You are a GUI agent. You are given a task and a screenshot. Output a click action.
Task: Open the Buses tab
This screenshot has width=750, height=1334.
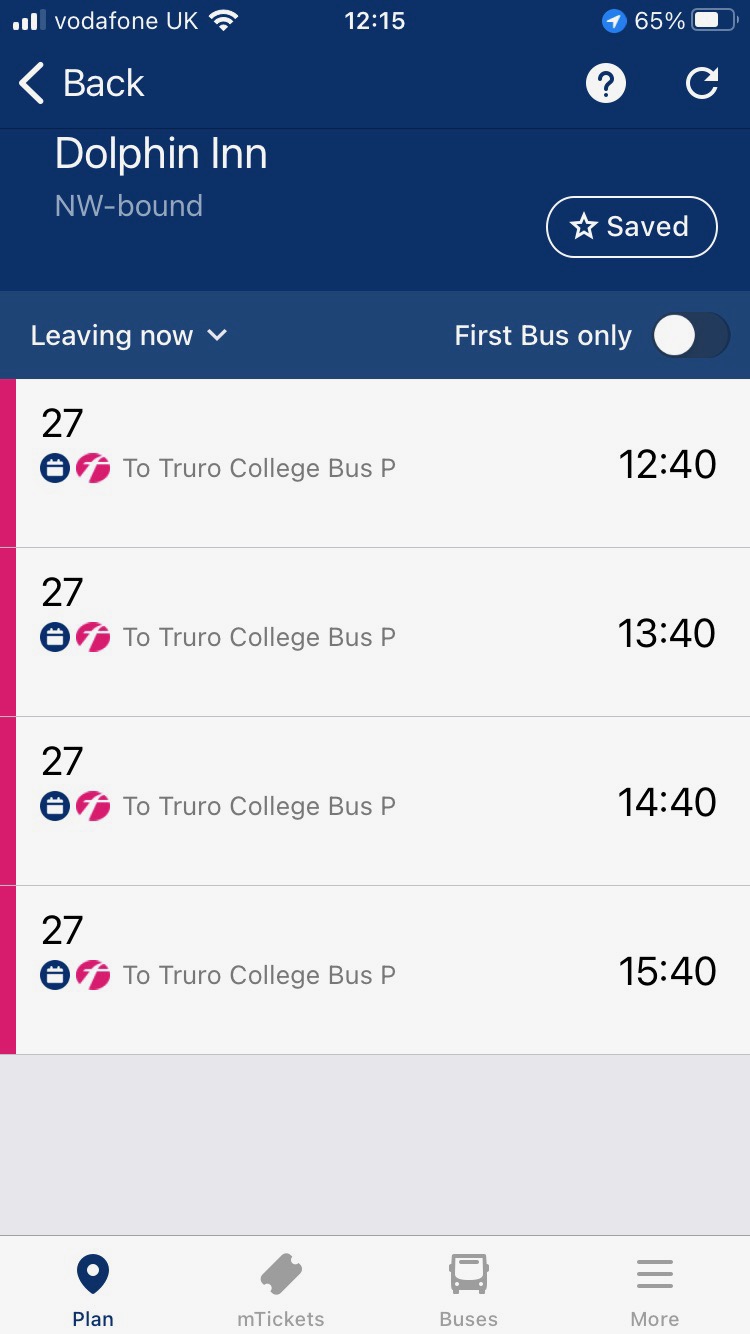coord(468,1288)
